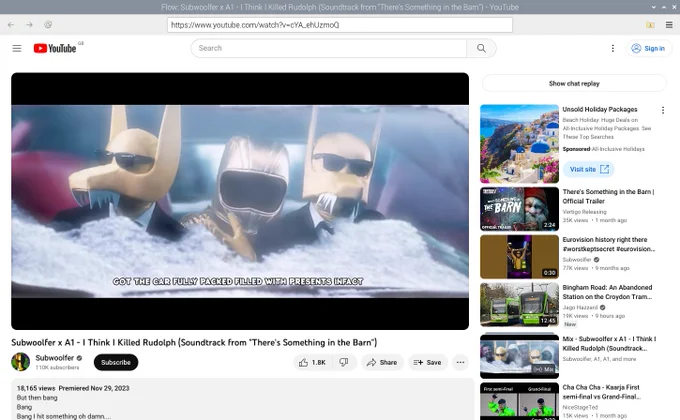Open Eurovision history right there video thumbnail
The height and width of the screenshot is (420, 680).
tap(519, 257)
